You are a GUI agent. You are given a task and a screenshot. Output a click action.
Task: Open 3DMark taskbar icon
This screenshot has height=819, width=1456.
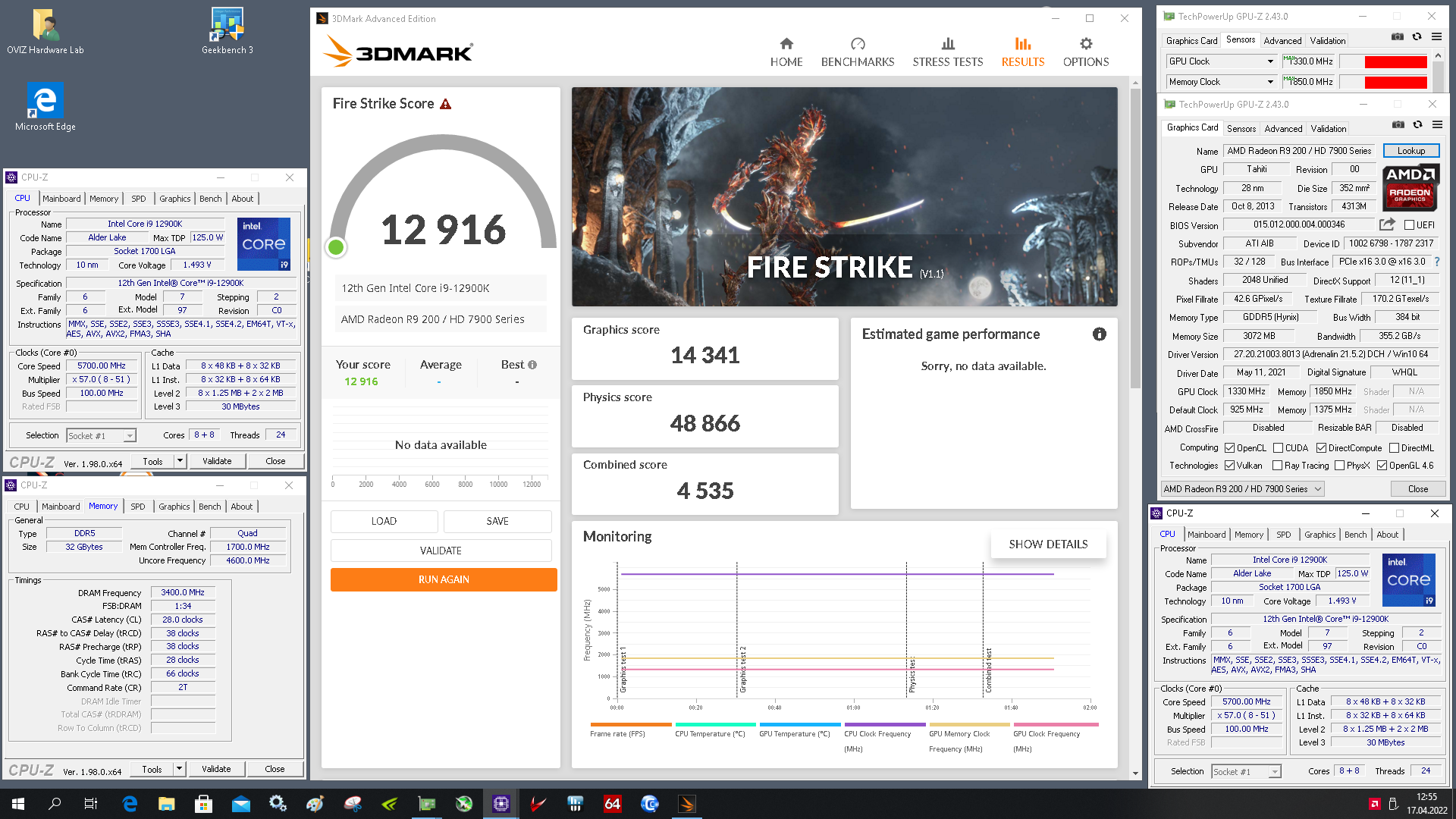[687, 804]
